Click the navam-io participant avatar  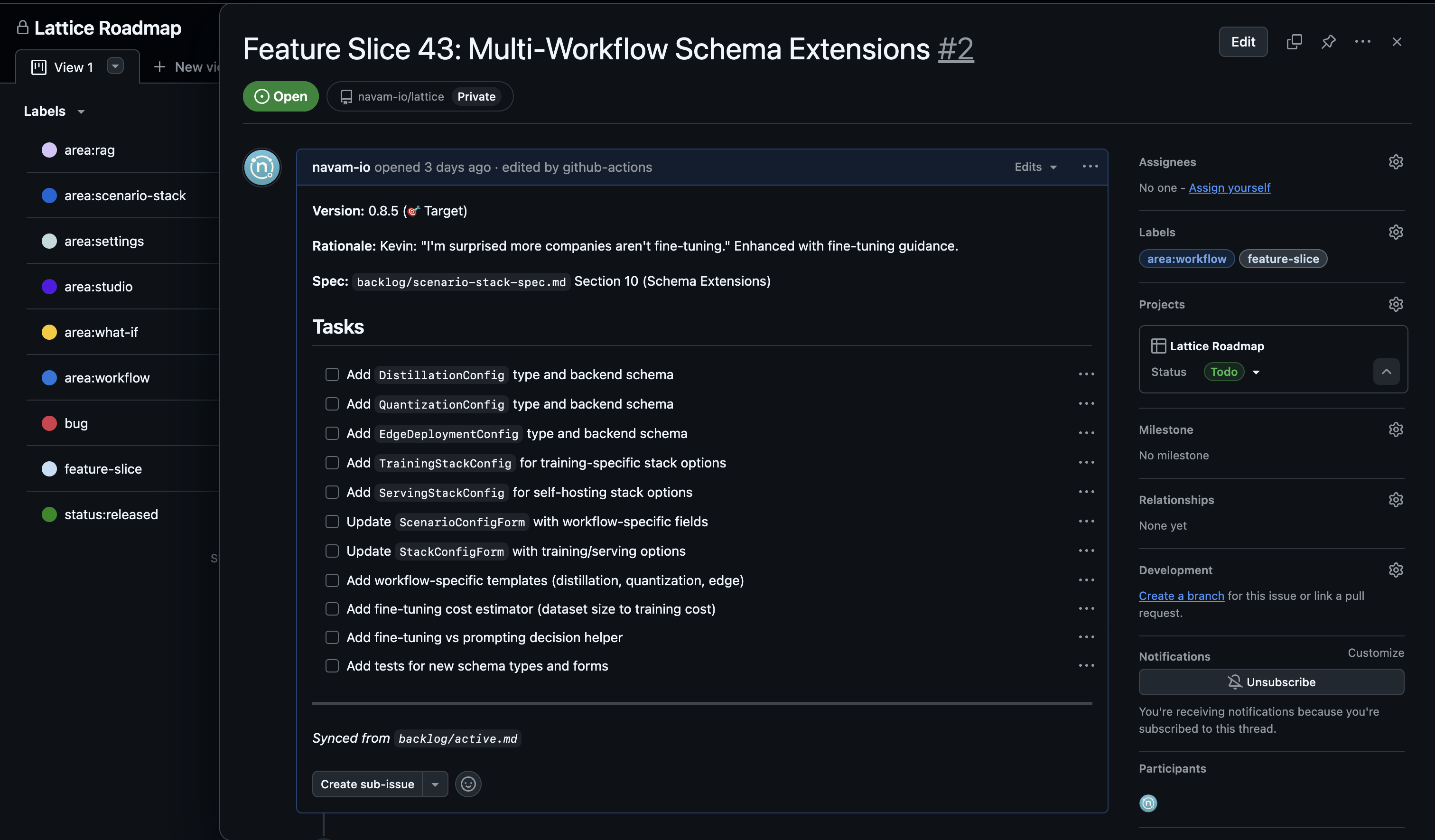1147,803
